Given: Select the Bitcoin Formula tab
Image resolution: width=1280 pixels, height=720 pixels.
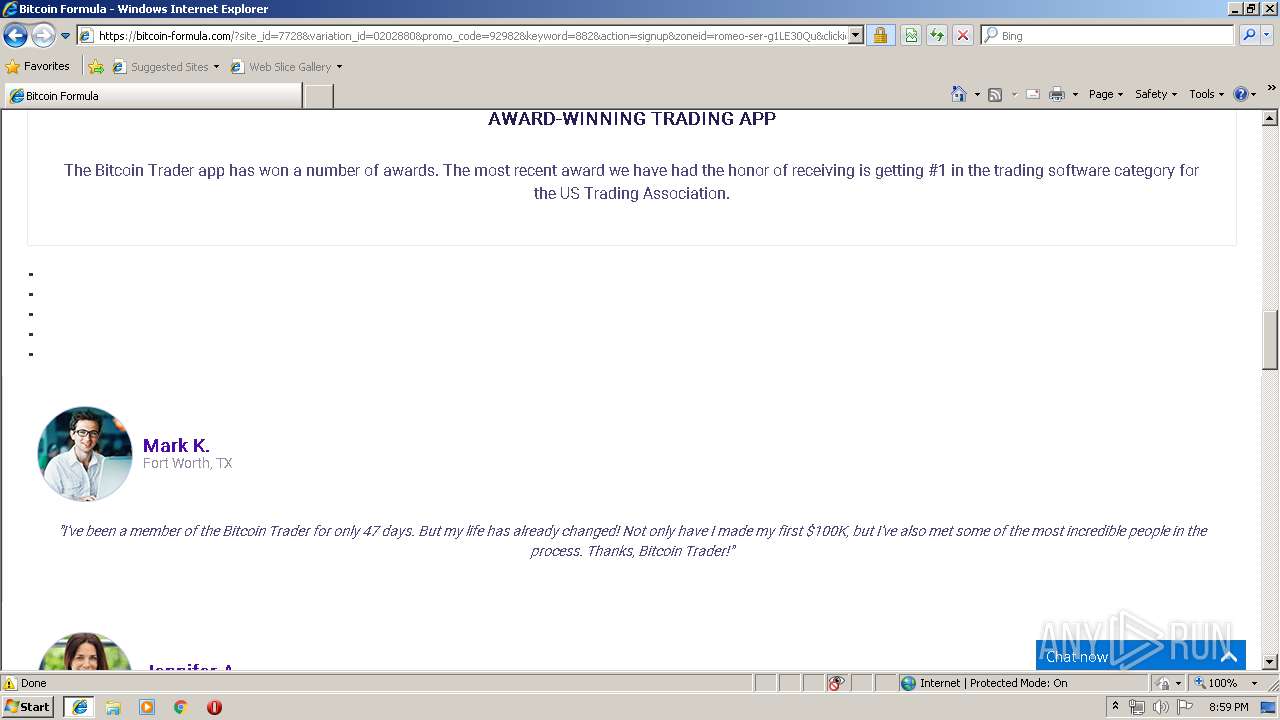Looking at the screenshot, I should tap(152, 96).
